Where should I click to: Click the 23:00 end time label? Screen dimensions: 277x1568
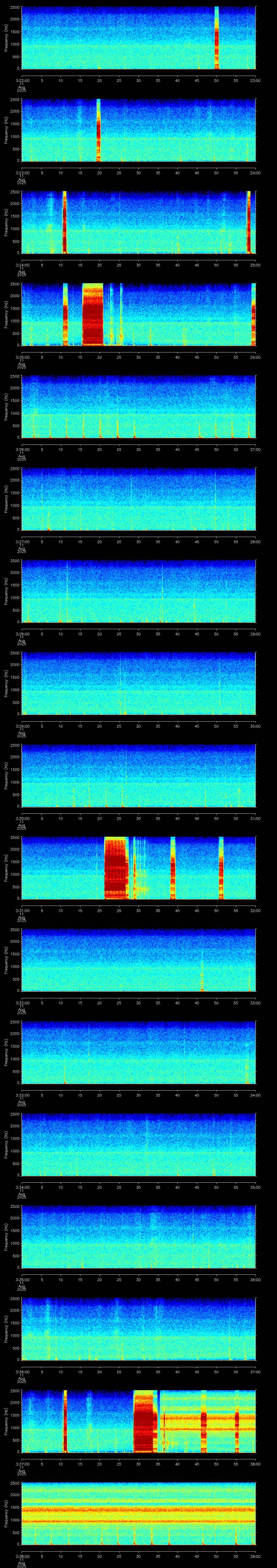[x=255, y=80]
